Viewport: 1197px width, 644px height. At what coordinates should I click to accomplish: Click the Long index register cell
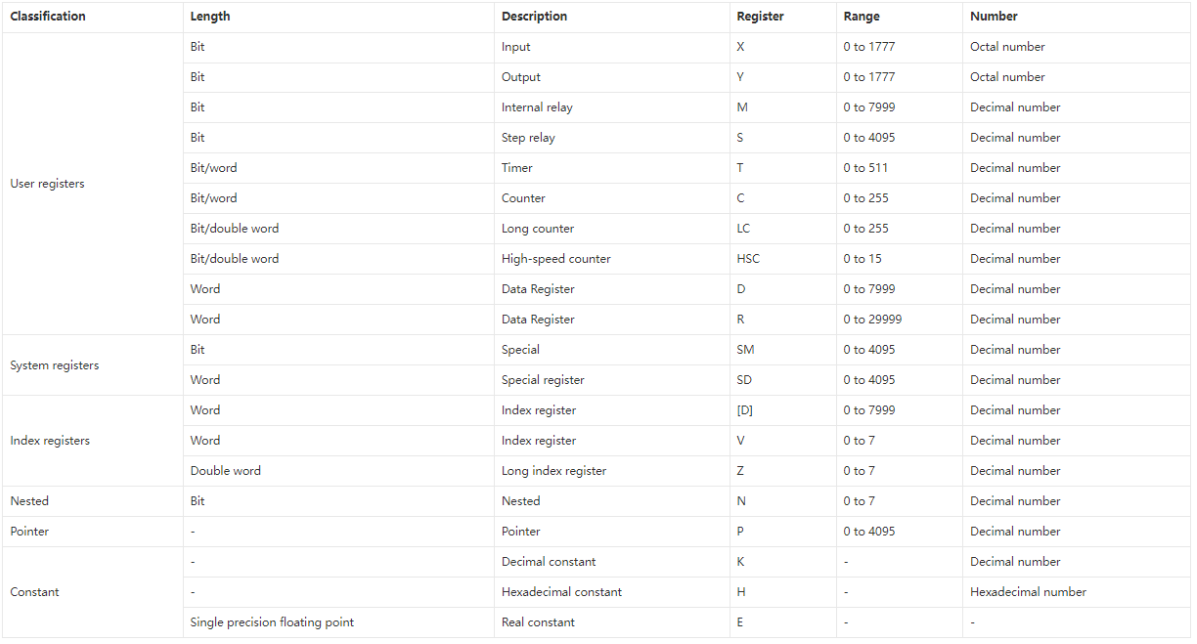coord(554,471)
